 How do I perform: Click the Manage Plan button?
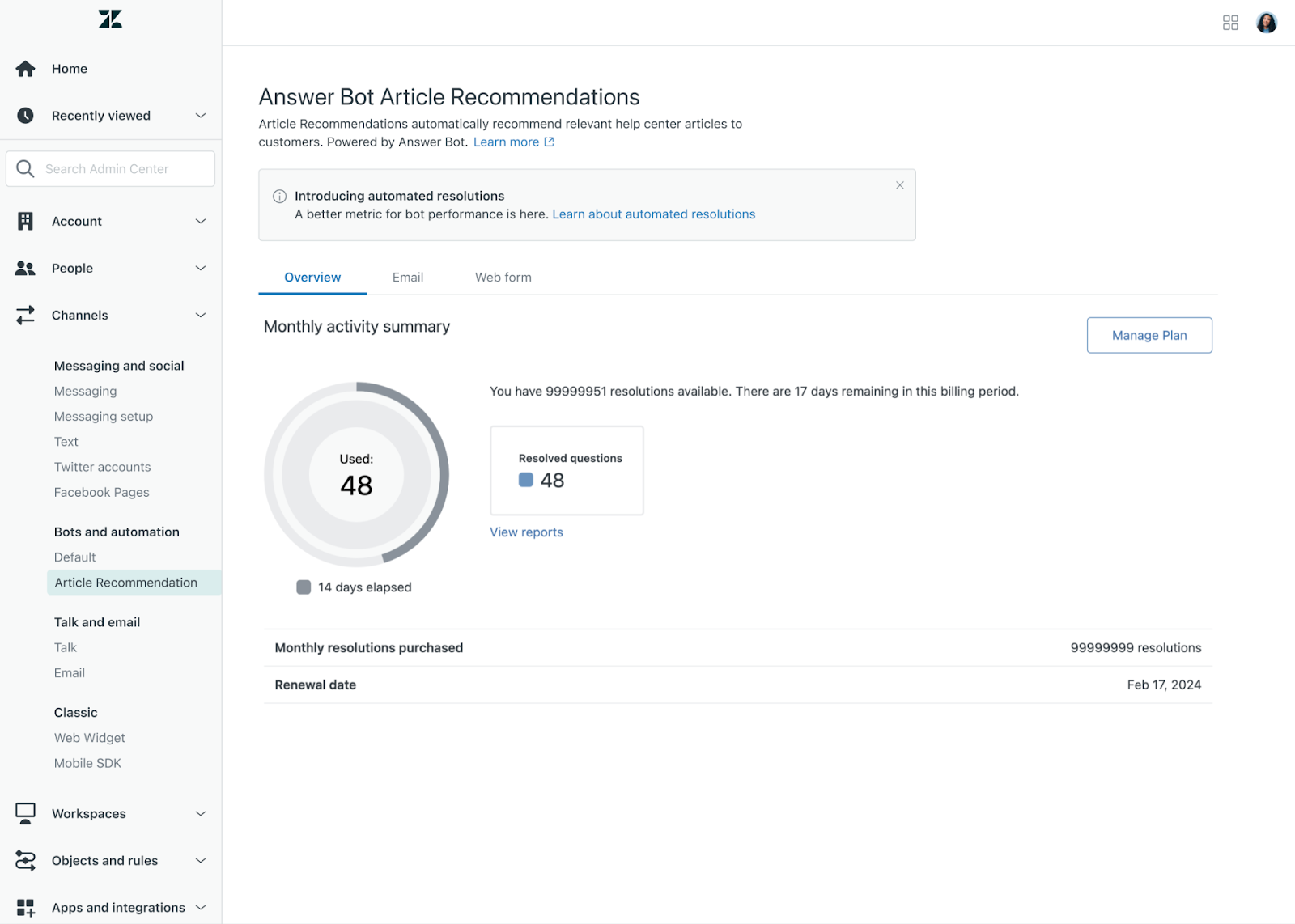[x=1149, y=335]
